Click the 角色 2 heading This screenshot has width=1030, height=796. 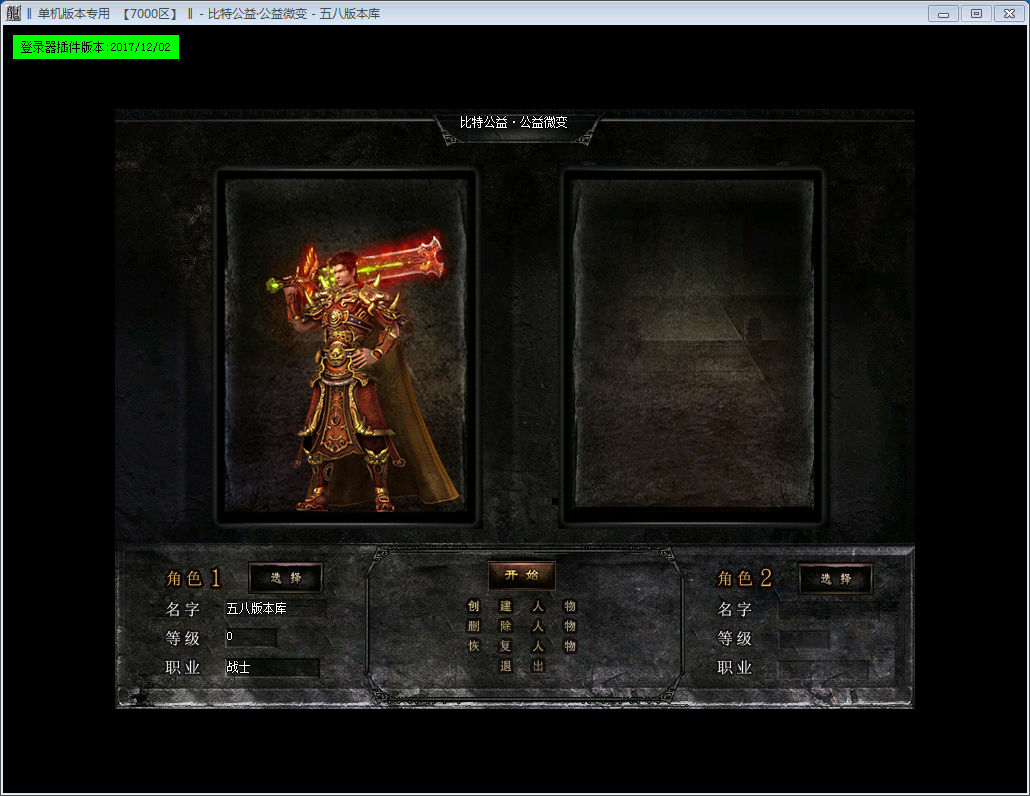(744, 578)
